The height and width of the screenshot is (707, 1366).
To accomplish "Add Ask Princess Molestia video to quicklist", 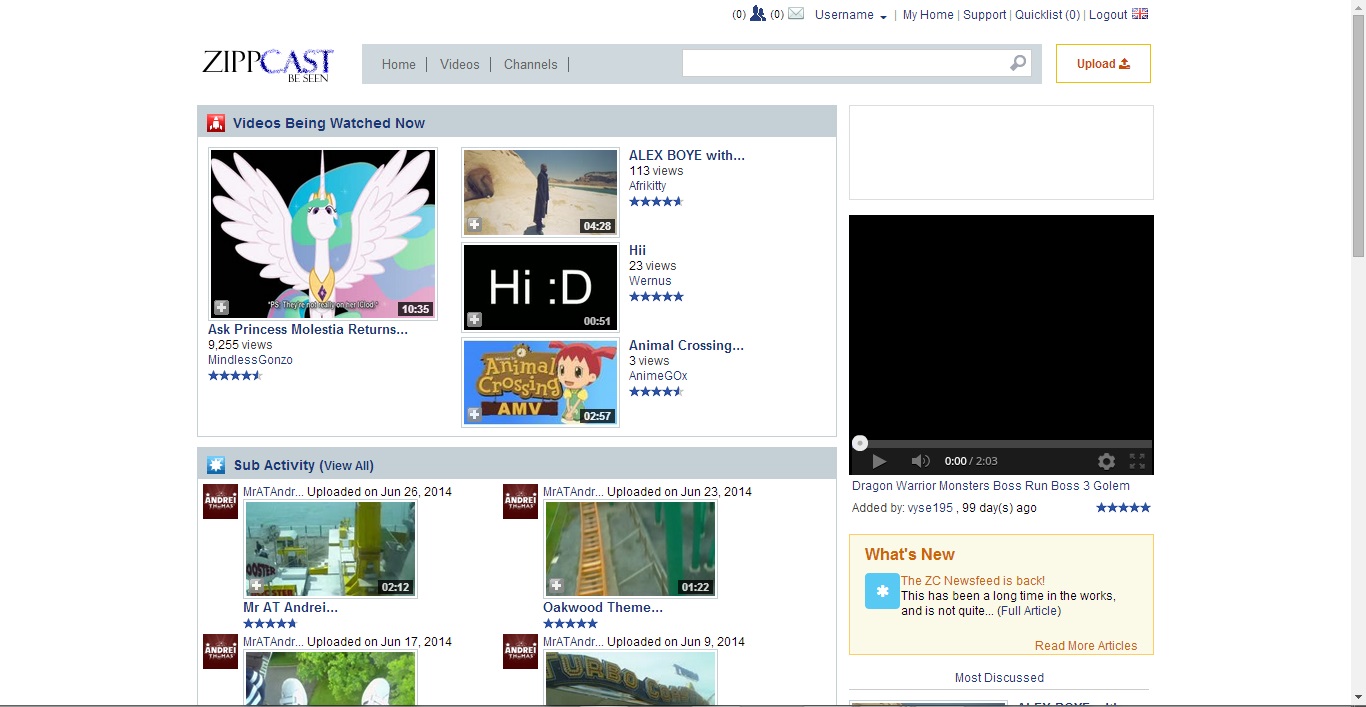I will (221, 308).
